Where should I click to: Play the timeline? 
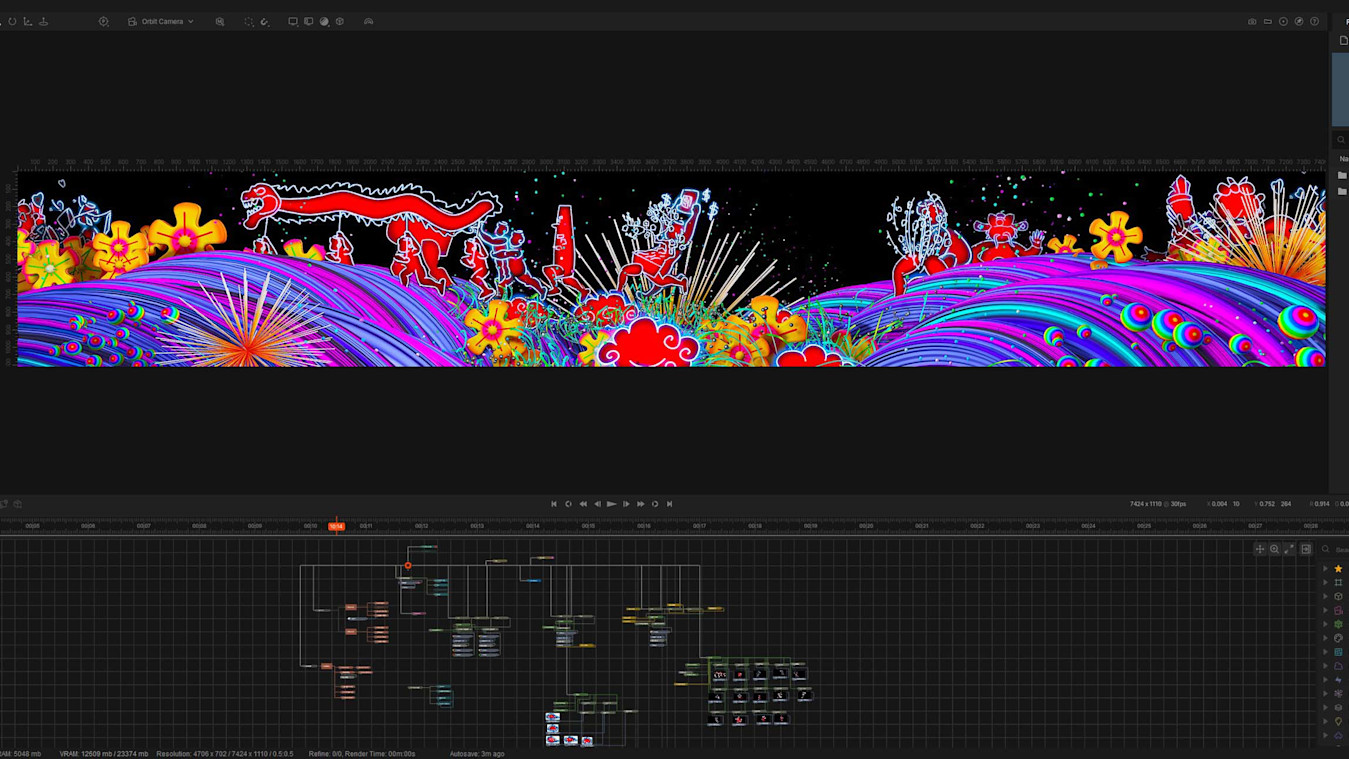[611, 504]
